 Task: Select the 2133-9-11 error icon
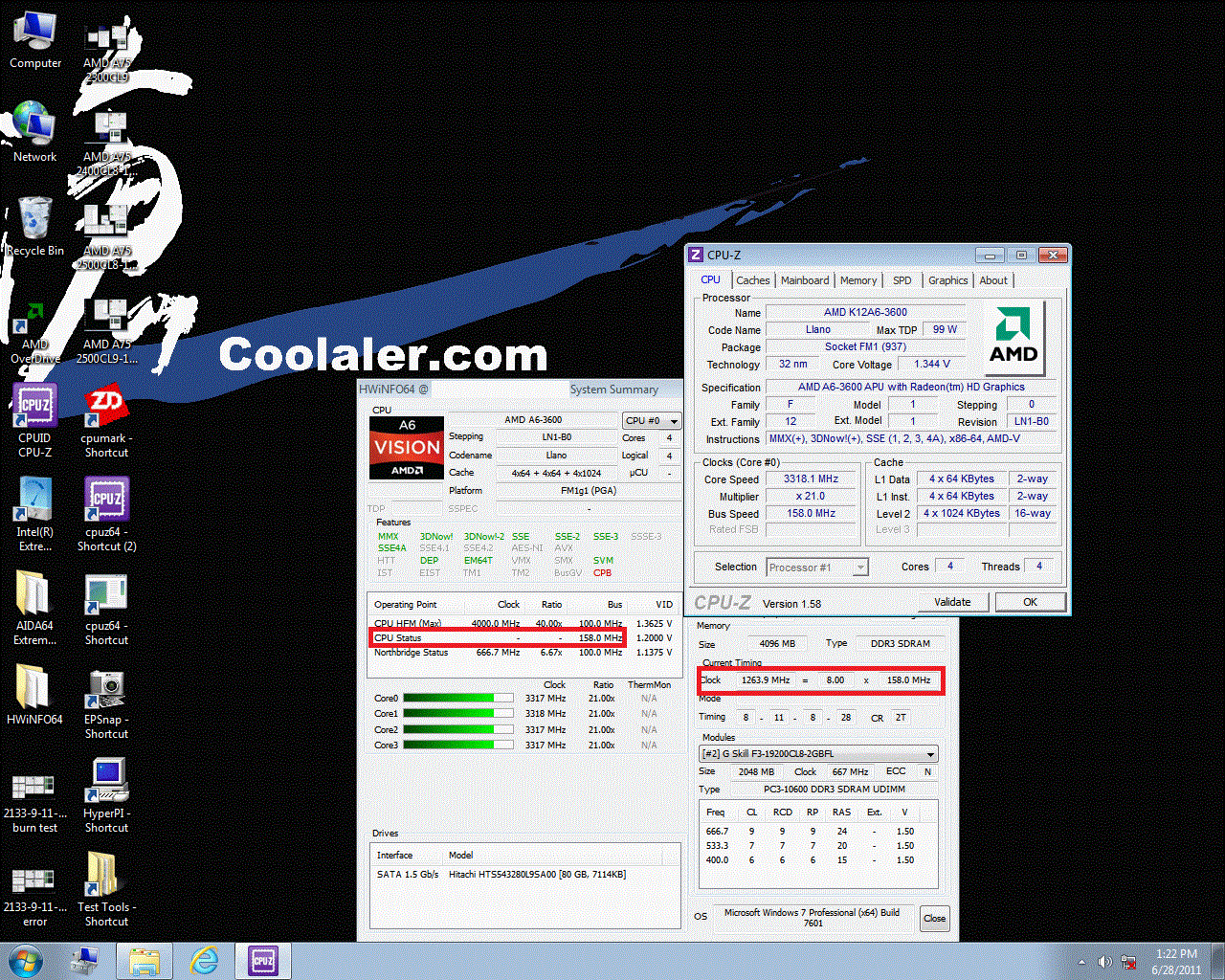pyautogui.click(x=35, y=896)
